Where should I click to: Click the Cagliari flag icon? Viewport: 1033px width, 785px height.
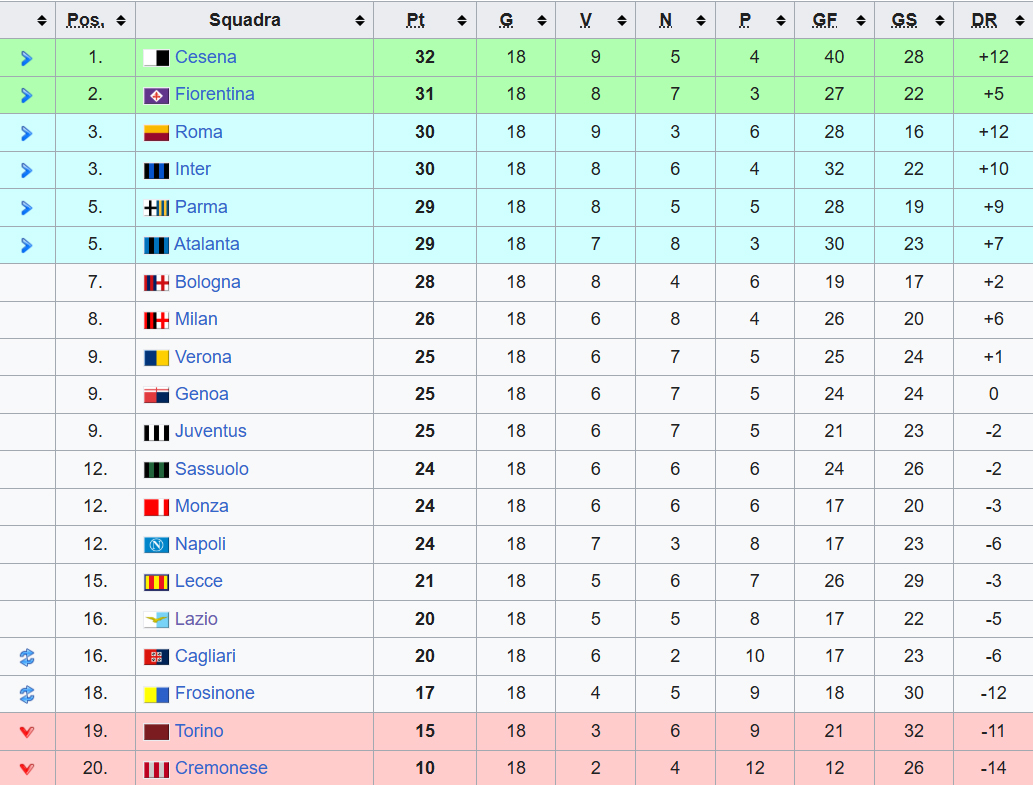pos(156,657)
